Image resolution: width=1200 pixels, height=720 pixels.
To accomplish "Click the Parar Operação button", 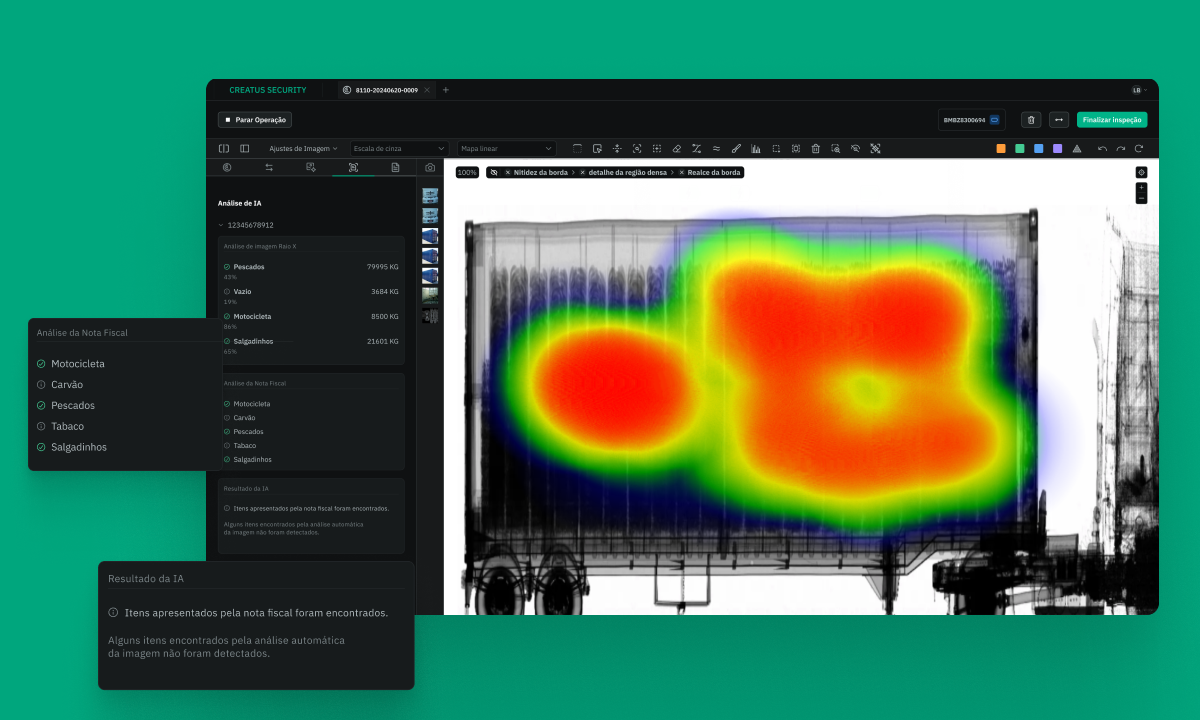I will pyautogui.click(x=255, y=120).
